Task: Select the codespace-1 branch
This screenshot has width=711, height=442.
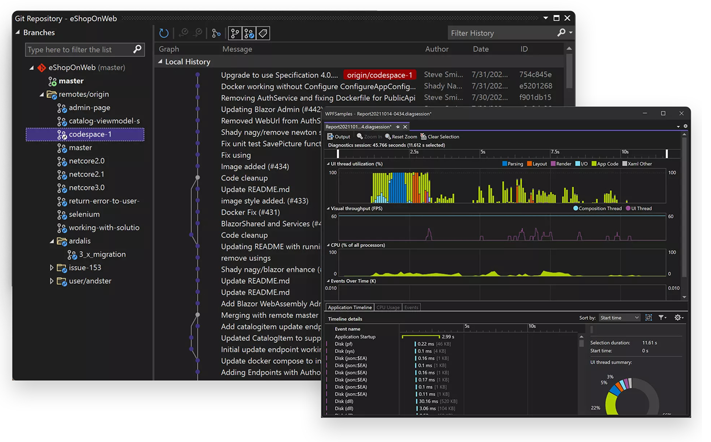Action: click(x=85, y=134)
